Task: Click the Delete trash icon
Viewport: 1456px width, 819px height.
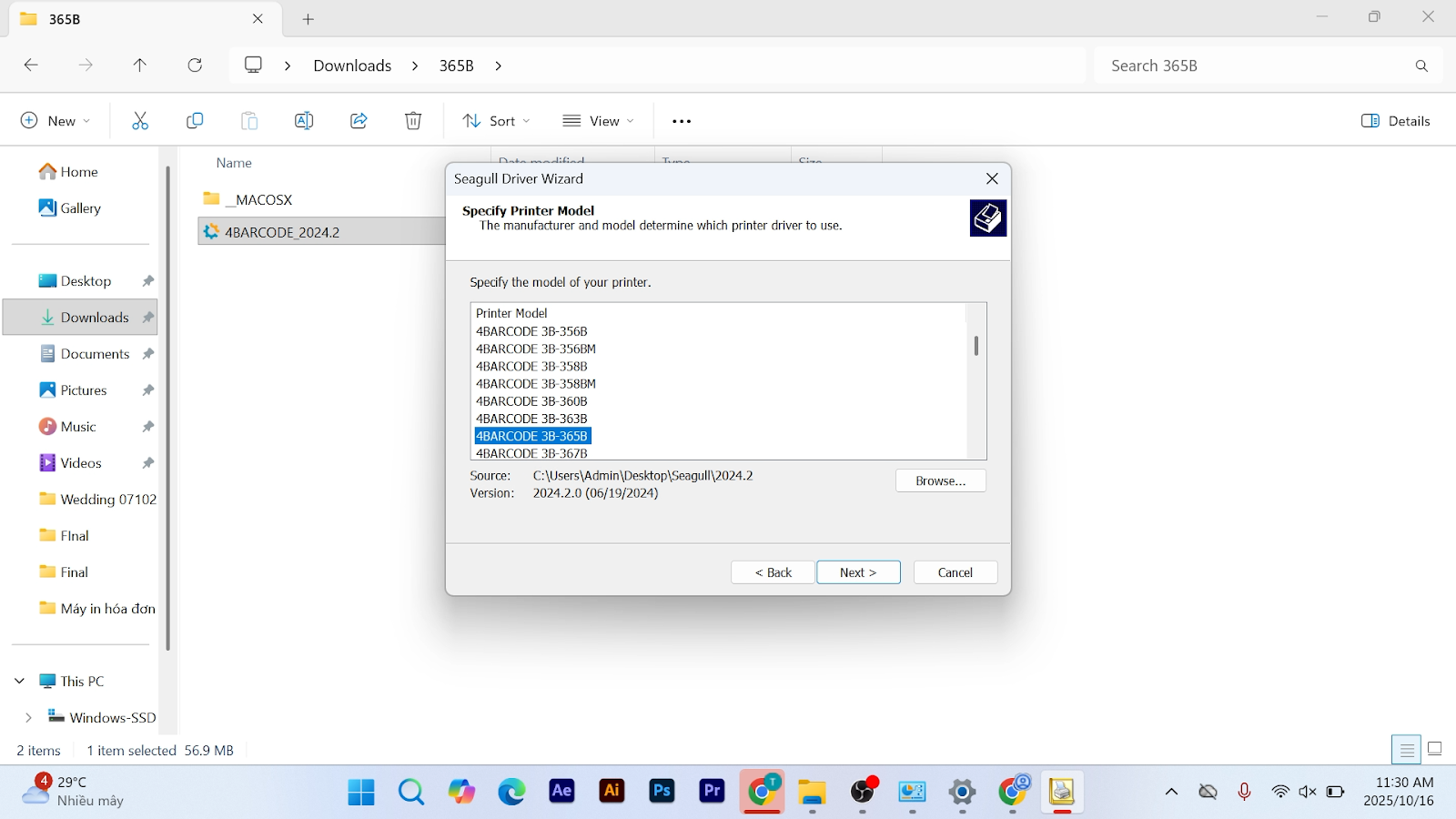Action: tap(413, 121)
